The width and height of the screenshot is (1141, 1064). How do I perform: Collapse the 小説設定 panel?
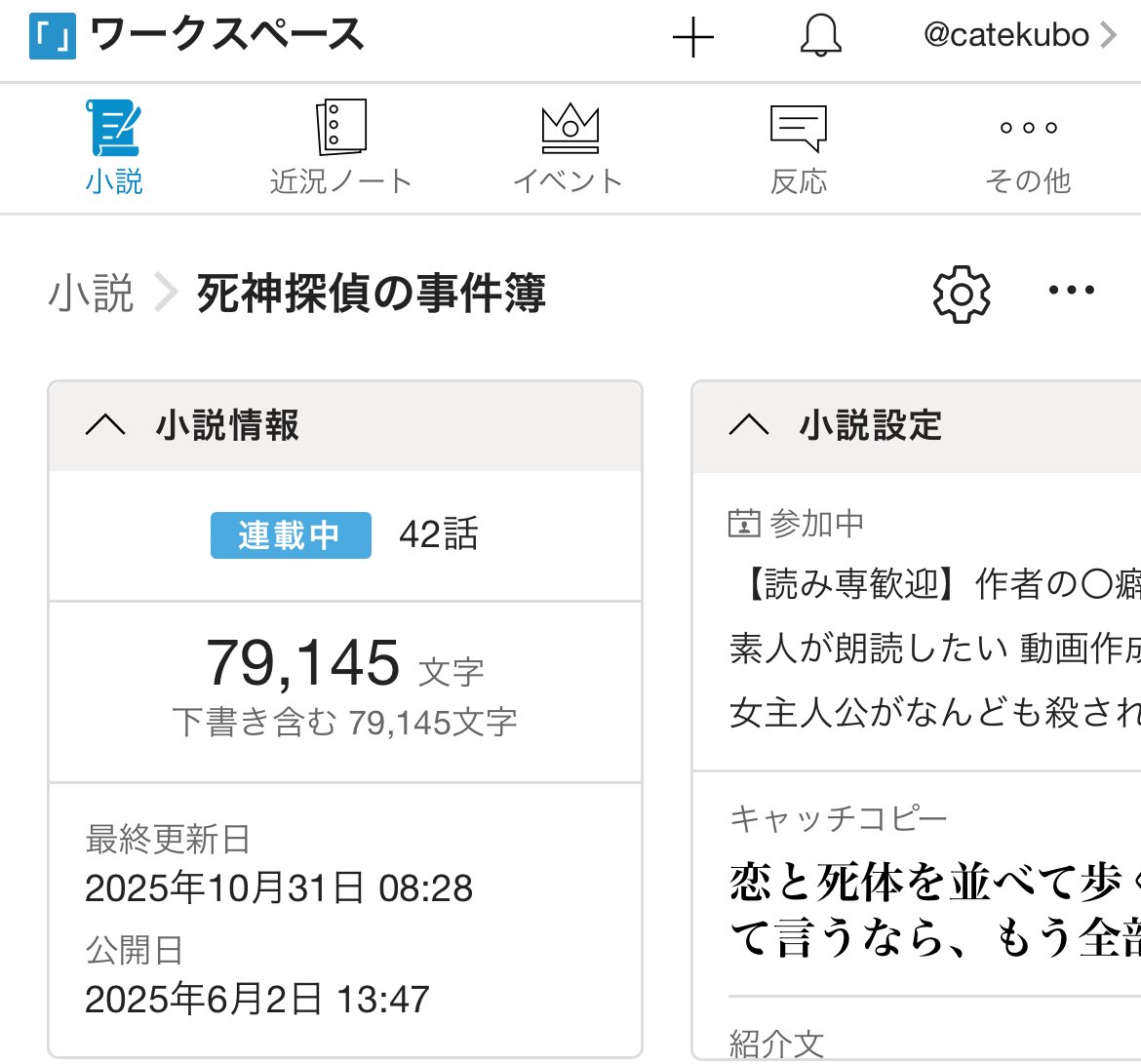749,425
